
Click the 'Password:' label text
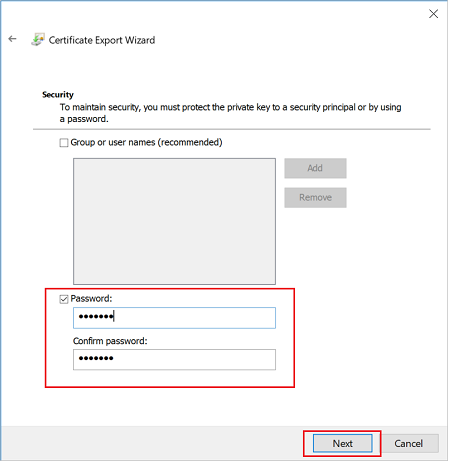click(x=91, y=298)
